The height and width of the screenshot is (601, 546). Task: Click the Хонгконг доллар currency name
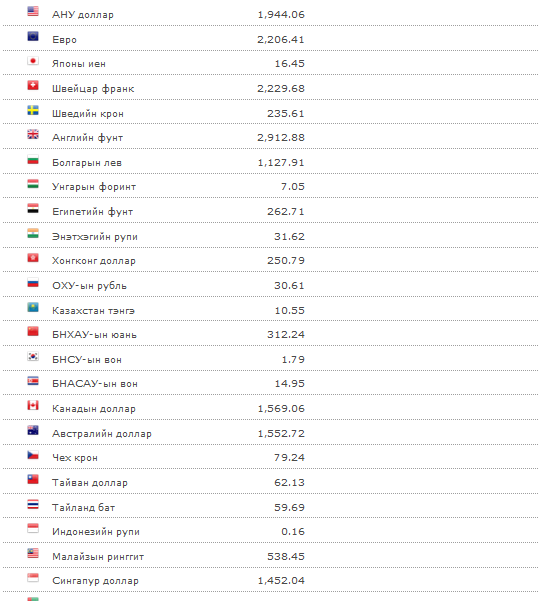pyautogui.click(x=94, y=261)
